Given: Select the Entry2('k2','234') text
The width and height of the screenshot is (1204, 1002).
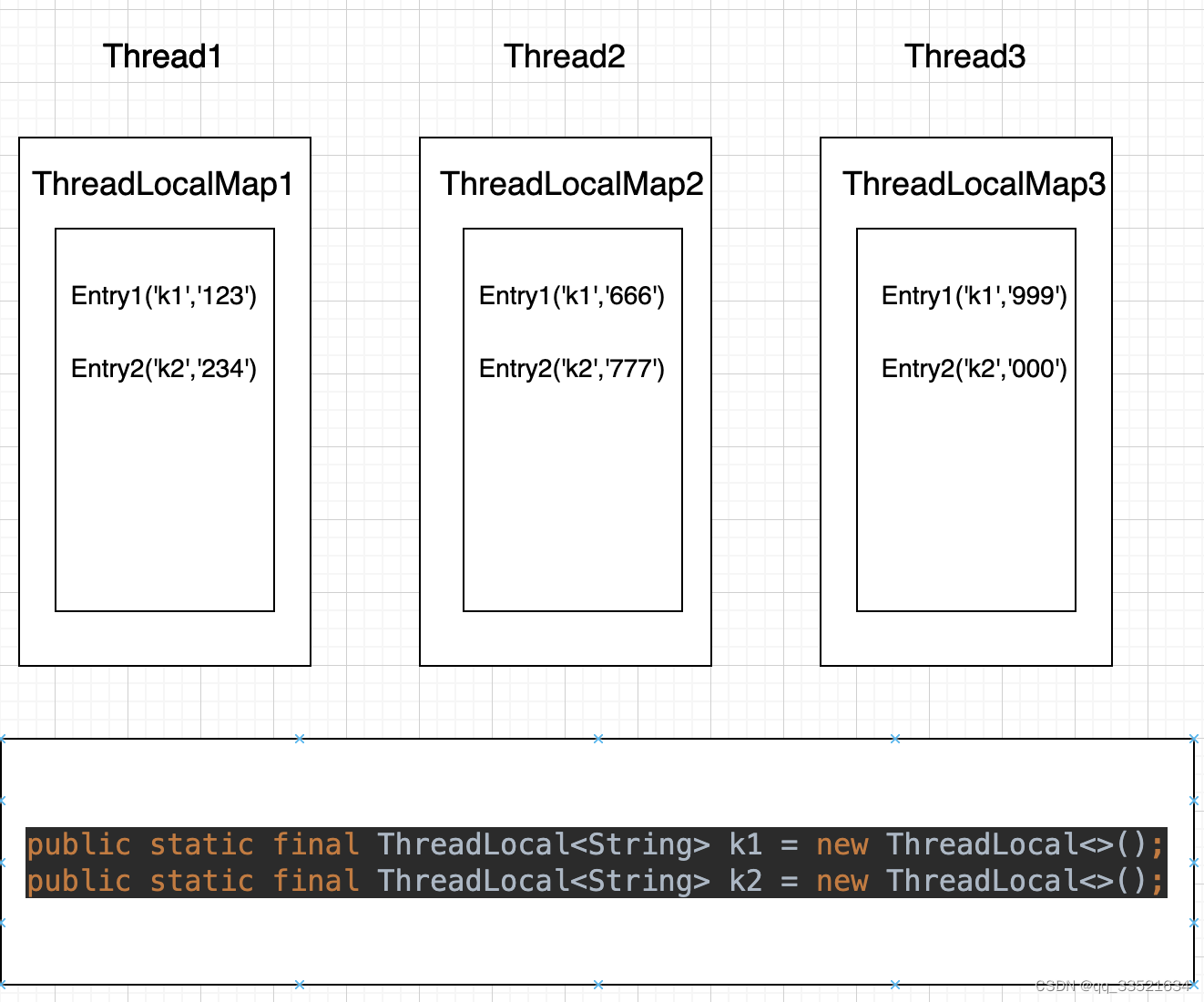Looking at the screenshot, I should (x=165, y=368).
